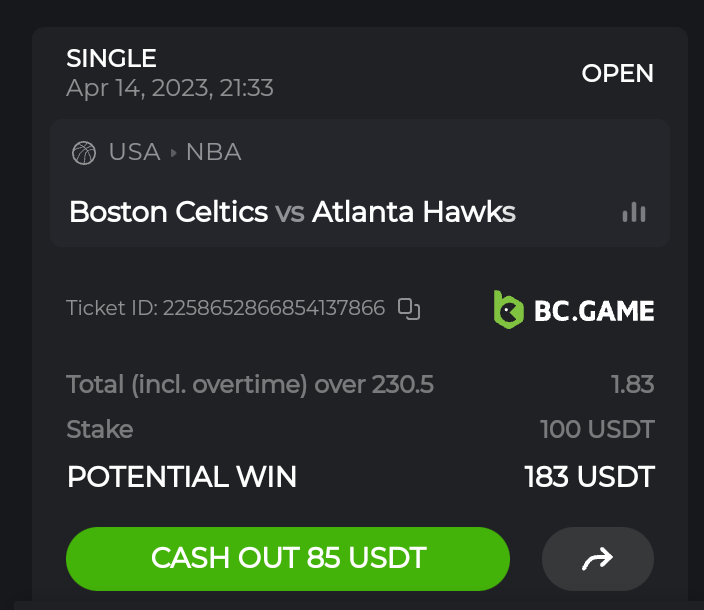
Task: Click the green BC.GAME logo icon
Action: (508, 309)
